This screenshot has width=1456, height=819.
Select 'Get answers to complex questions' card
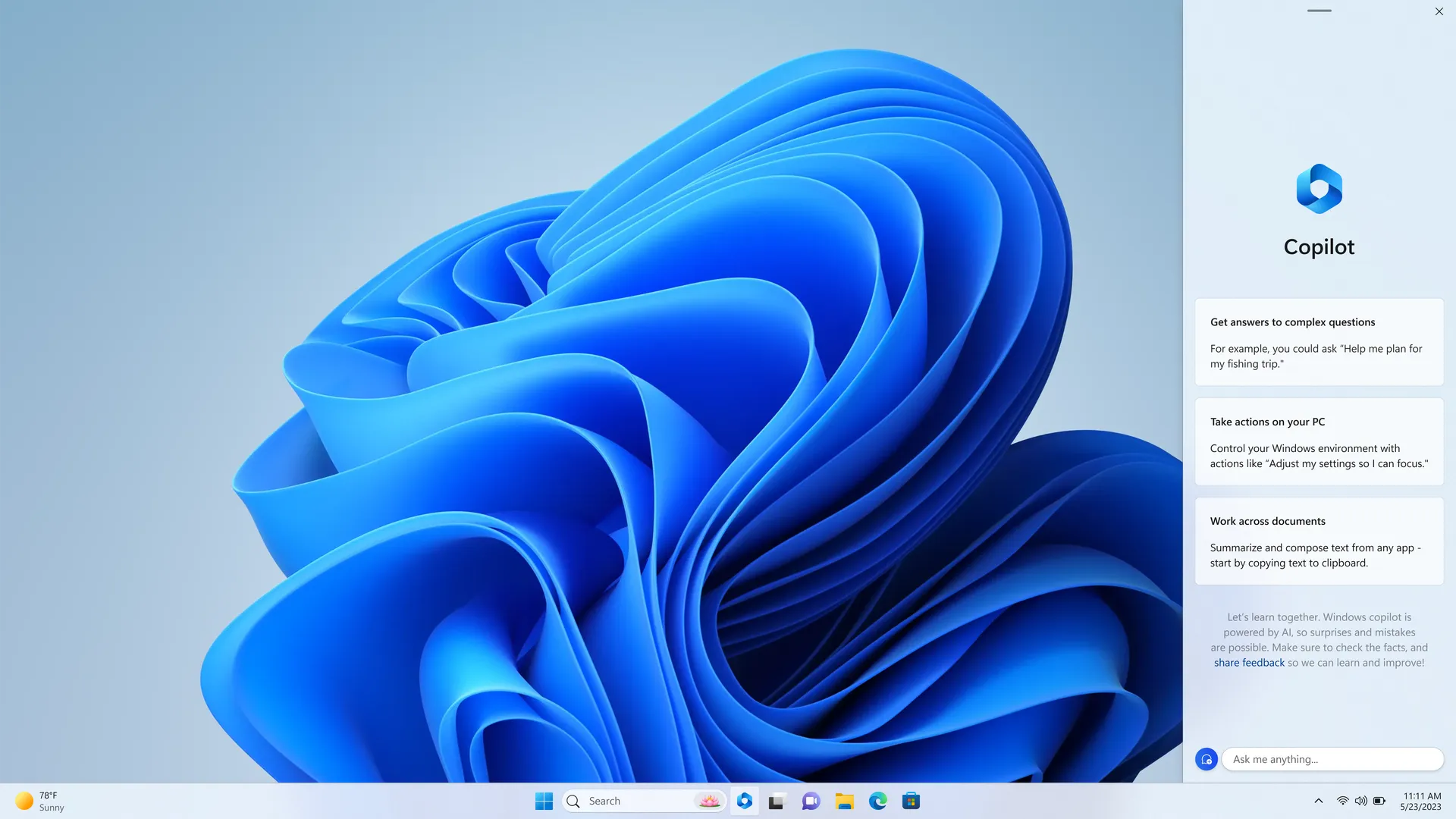[x=1319, y=341]
